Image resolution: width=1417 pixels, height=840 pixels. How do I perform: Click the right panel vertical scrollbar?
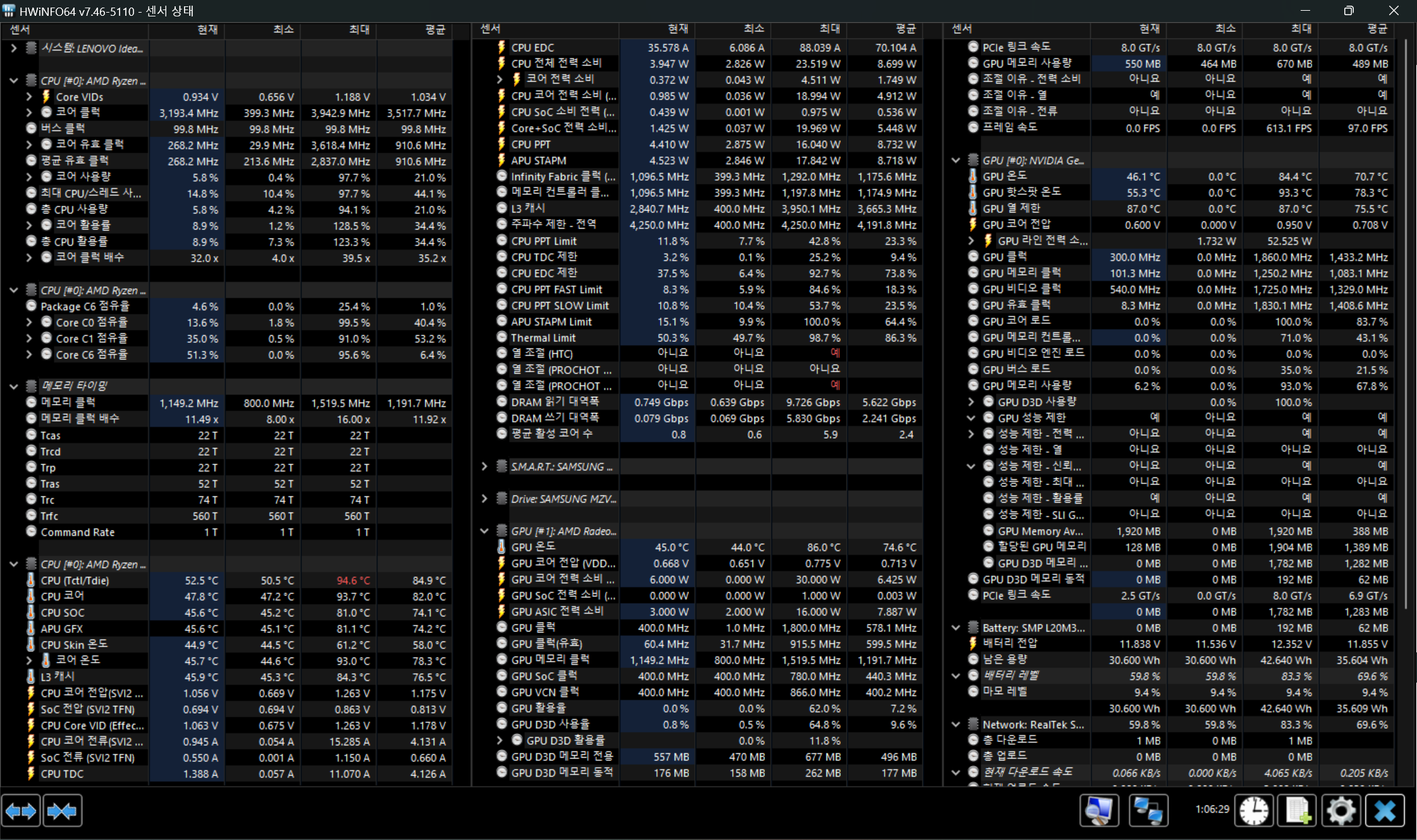[1405, 316]
